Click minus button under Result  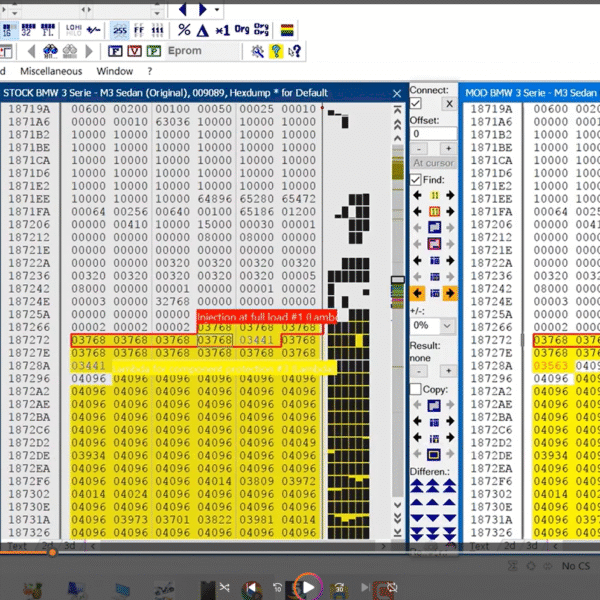(419, 371)
